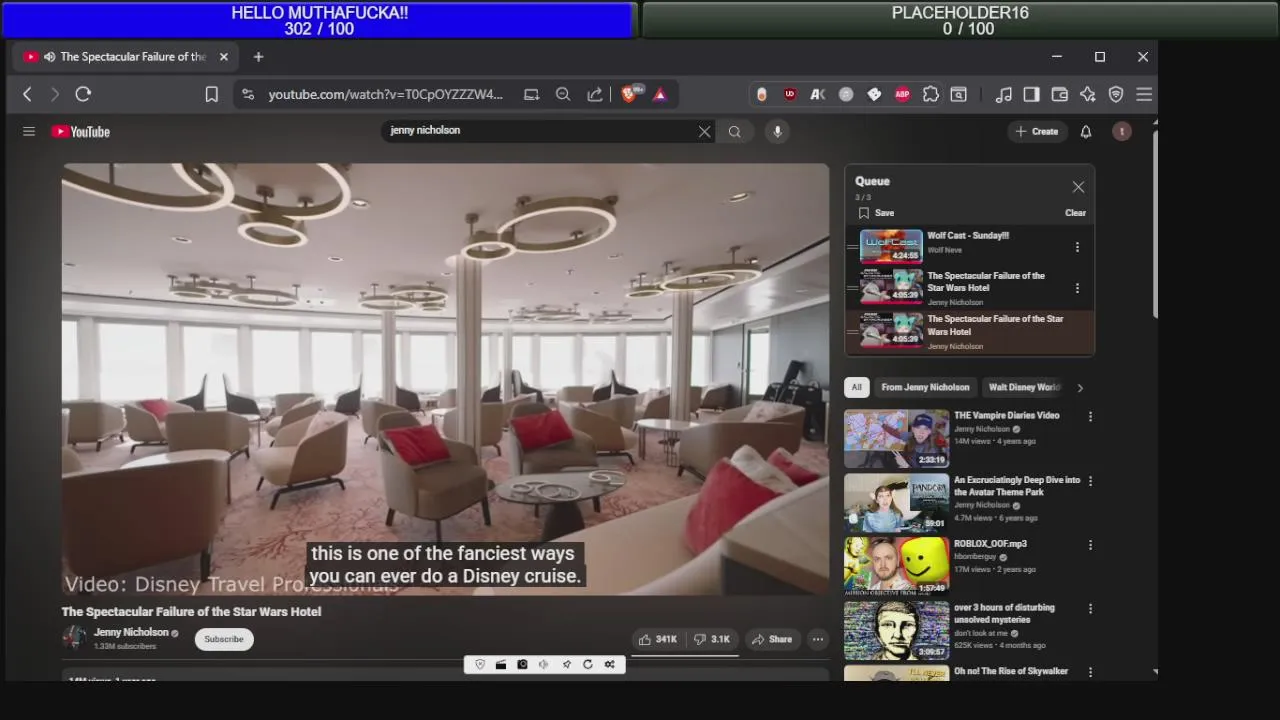Click the floating toolbar refresh arrow
1280x720 pixels.
588,664
